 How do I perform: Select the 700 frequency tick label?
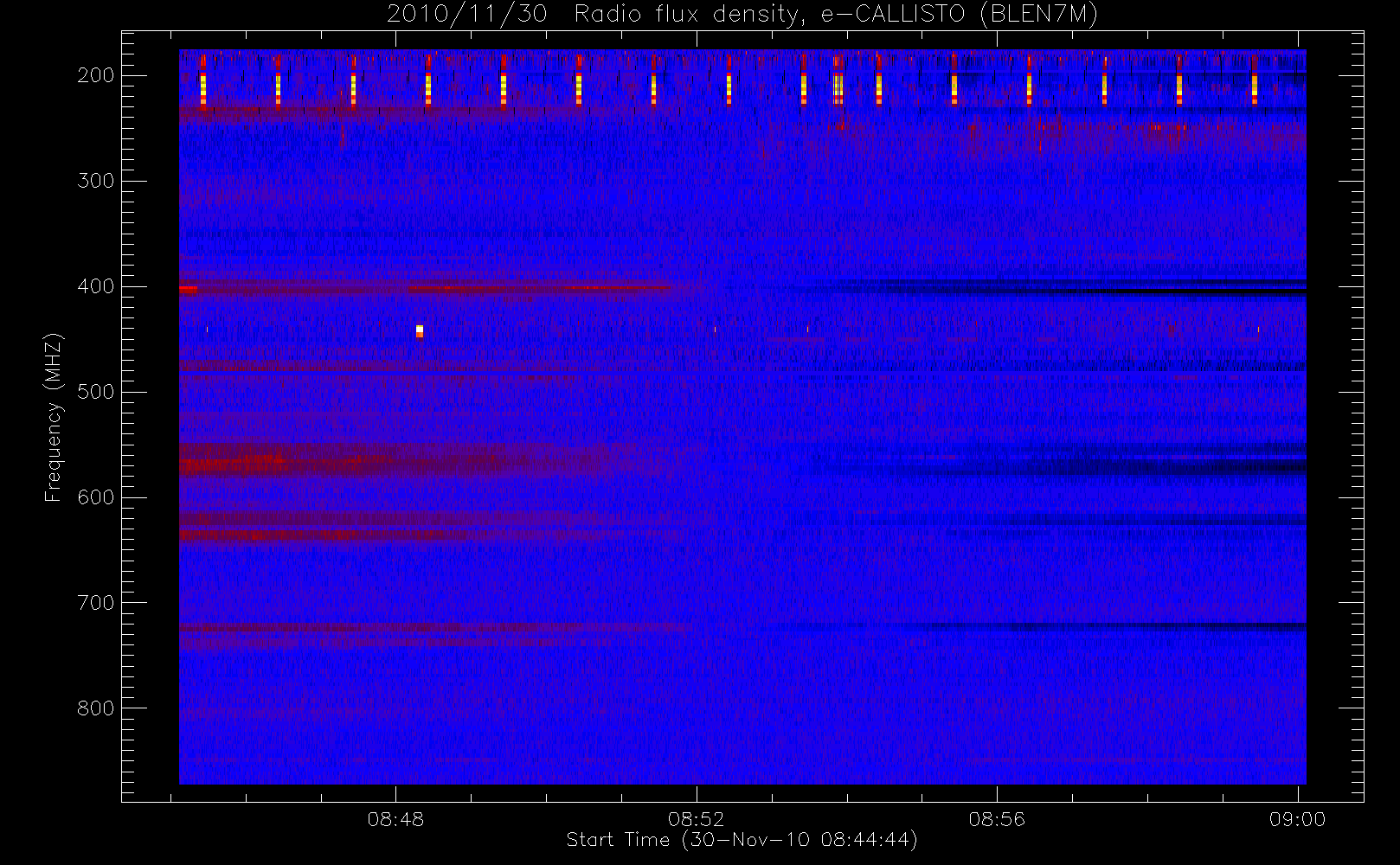96,603
